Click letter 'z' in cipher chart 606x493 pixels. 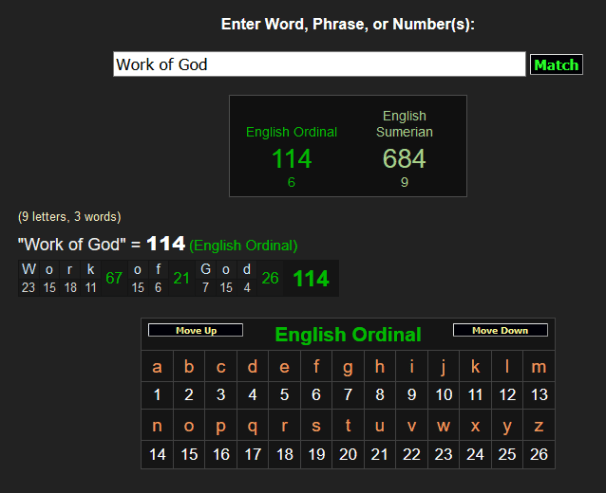[x=539, y=426]
